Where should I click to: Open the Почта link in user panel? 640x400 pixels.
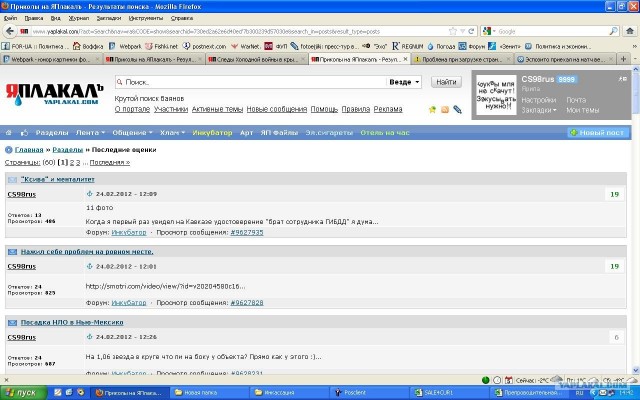576,100
